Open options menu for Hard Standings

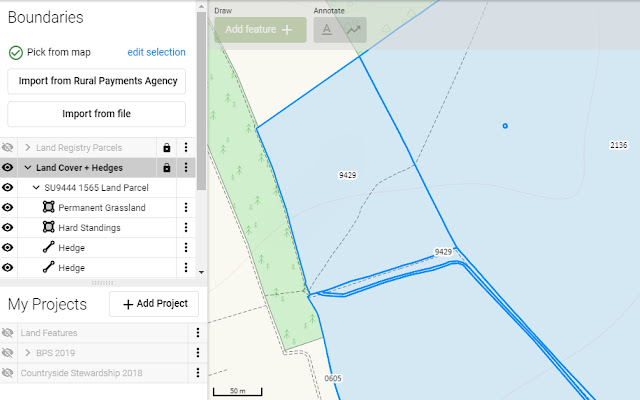186,227
